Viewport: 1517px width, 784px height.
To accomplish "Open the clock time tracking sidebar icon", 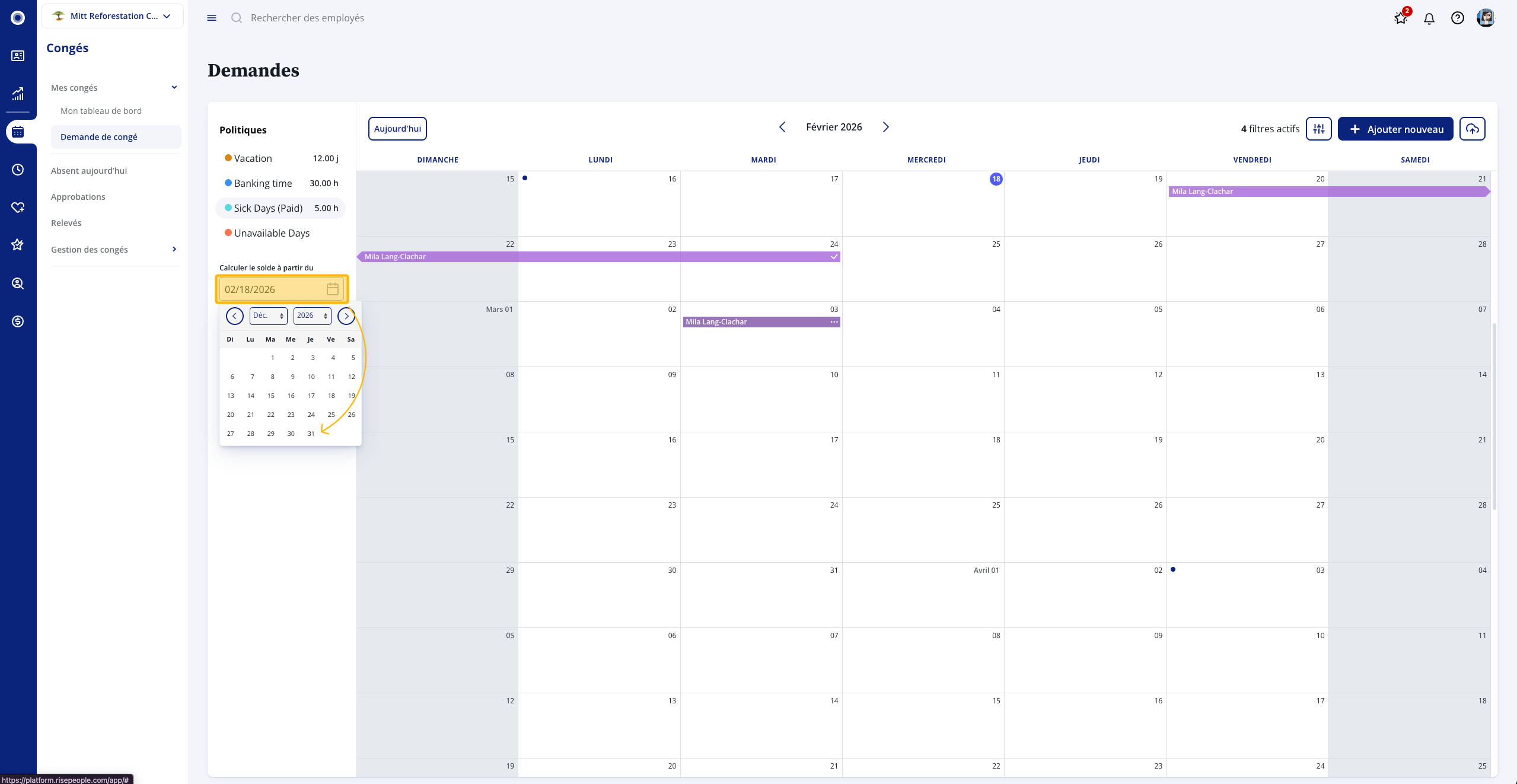I will [x=18, y=170].
